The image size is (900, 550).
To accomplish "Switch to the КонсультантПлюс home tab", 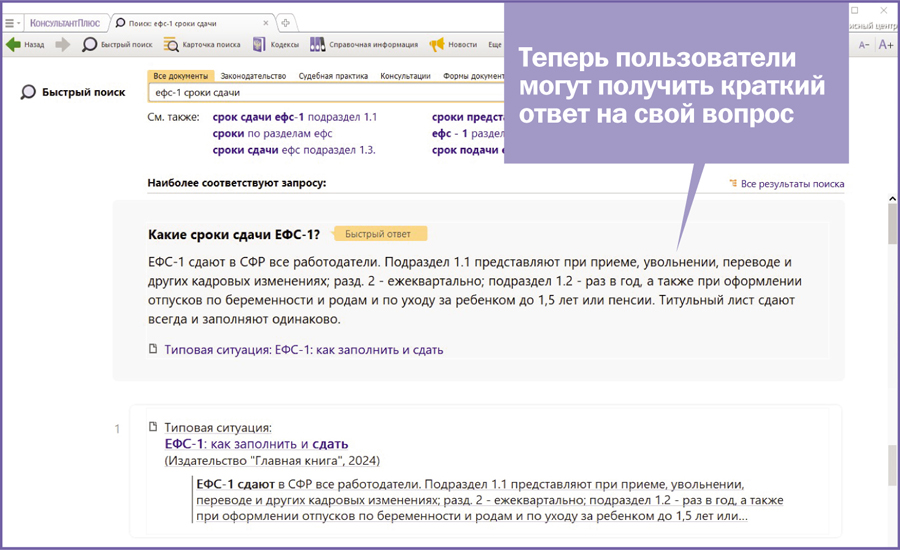I will pyautogui.click(x=65, y=23).
